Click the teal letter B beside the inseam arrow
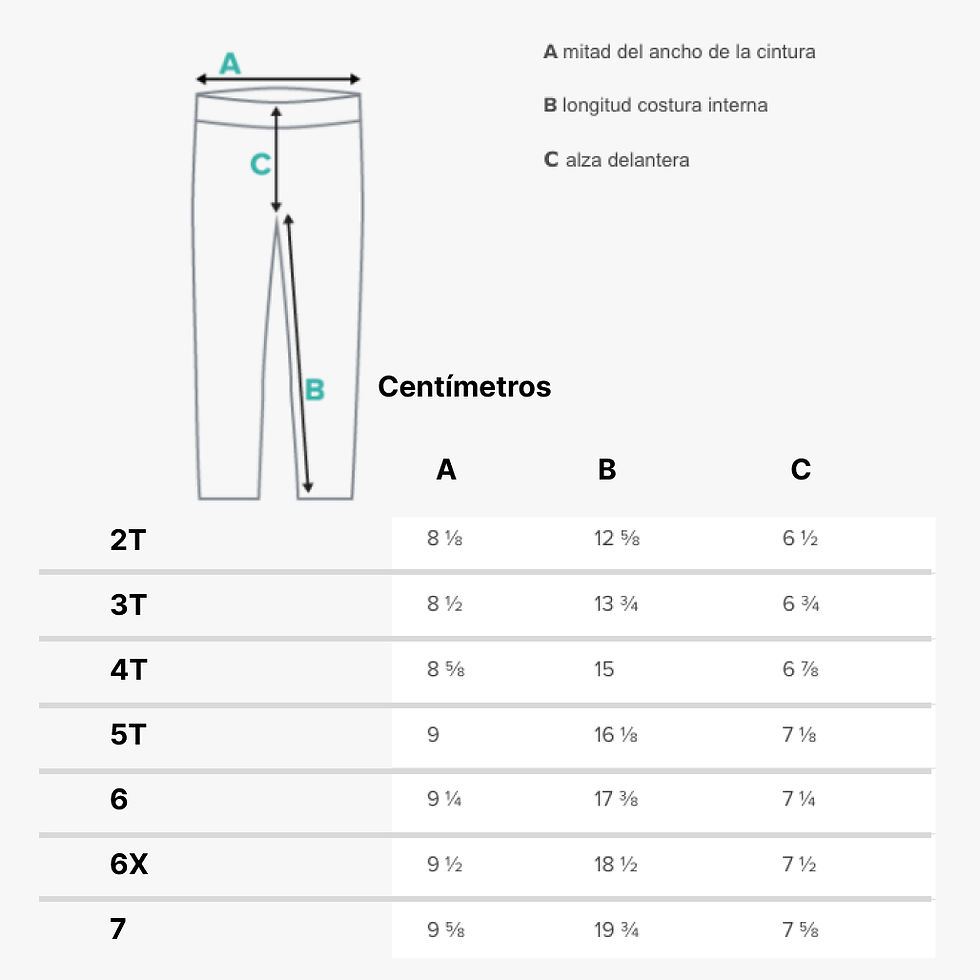Screen dimensions: 980x980 click(x=315, y=390)
